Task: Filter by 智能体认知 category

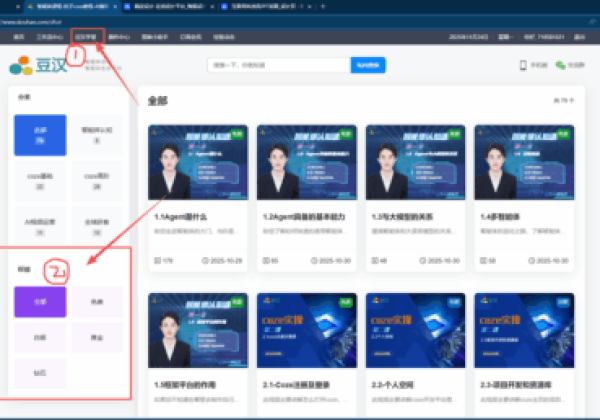Action: click(97, 135)
